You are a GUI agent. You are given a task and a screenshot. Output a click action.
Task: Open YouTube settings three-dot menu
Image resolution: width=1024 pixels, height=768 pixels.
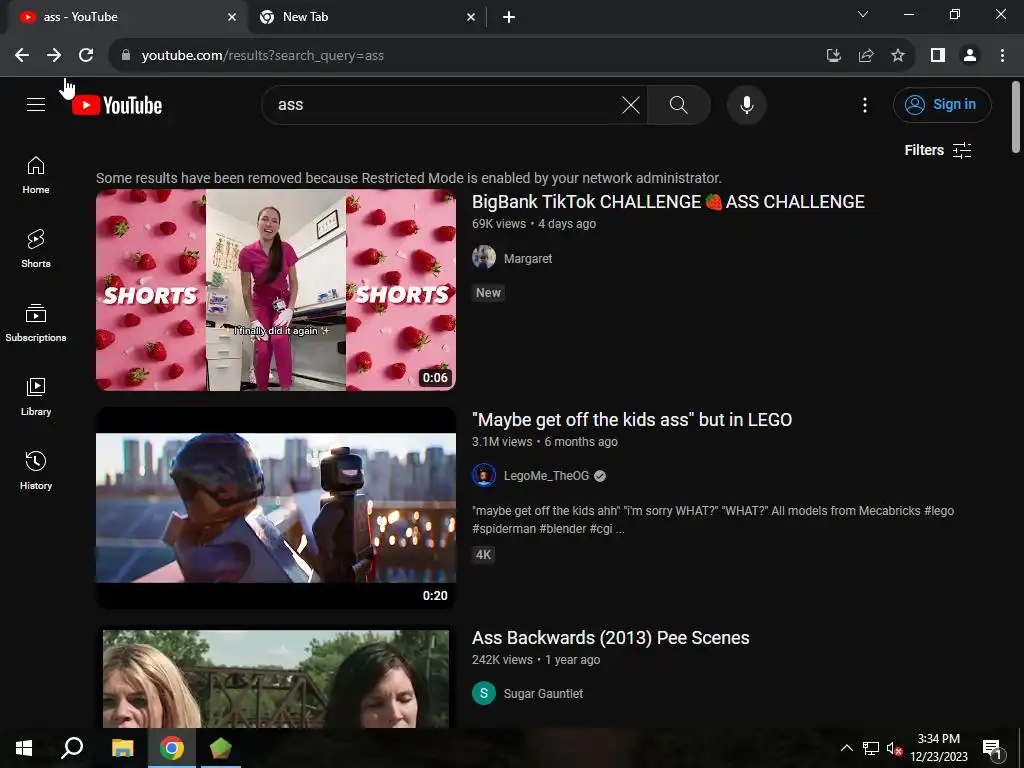[865, 104]
